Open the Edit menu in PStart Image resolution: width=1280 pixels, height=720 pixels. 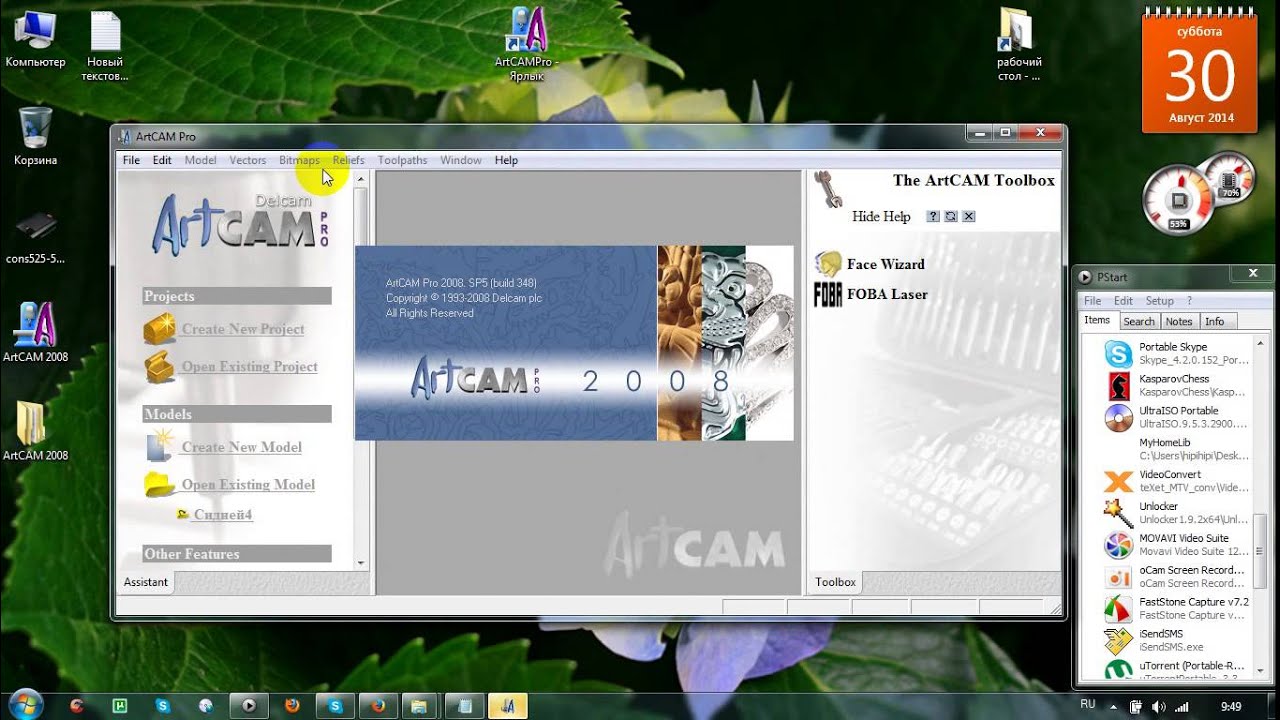point(1124,301)
